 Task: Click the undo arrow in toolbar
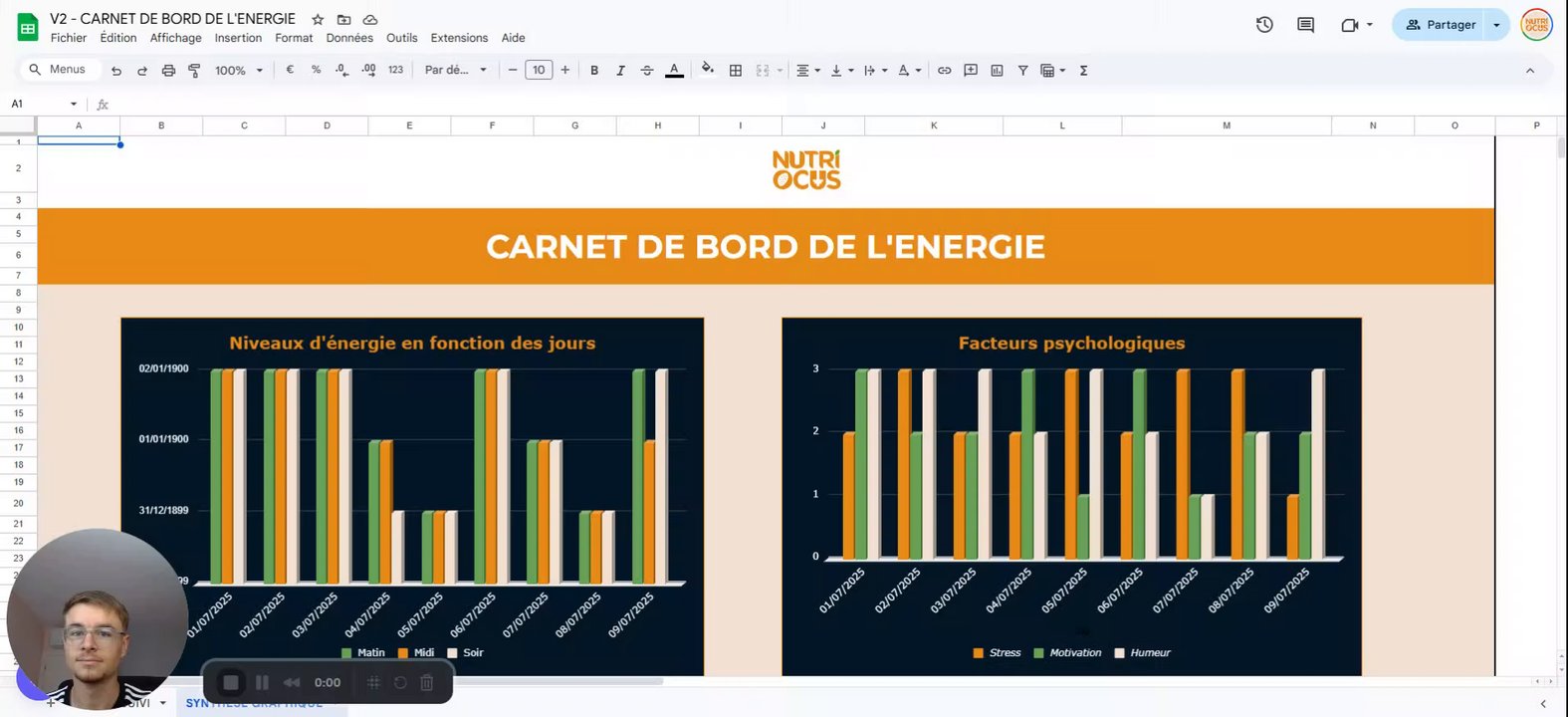pos(116,71)
